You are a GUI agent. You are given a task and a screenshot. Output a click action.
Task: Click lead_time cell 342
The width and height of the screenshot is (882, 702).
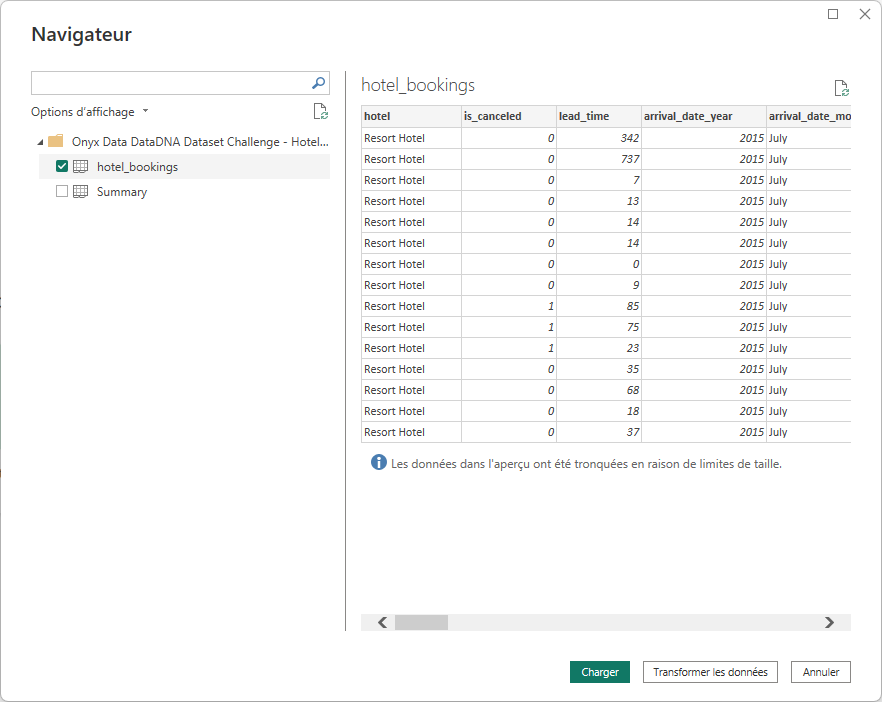coord(599,138)
